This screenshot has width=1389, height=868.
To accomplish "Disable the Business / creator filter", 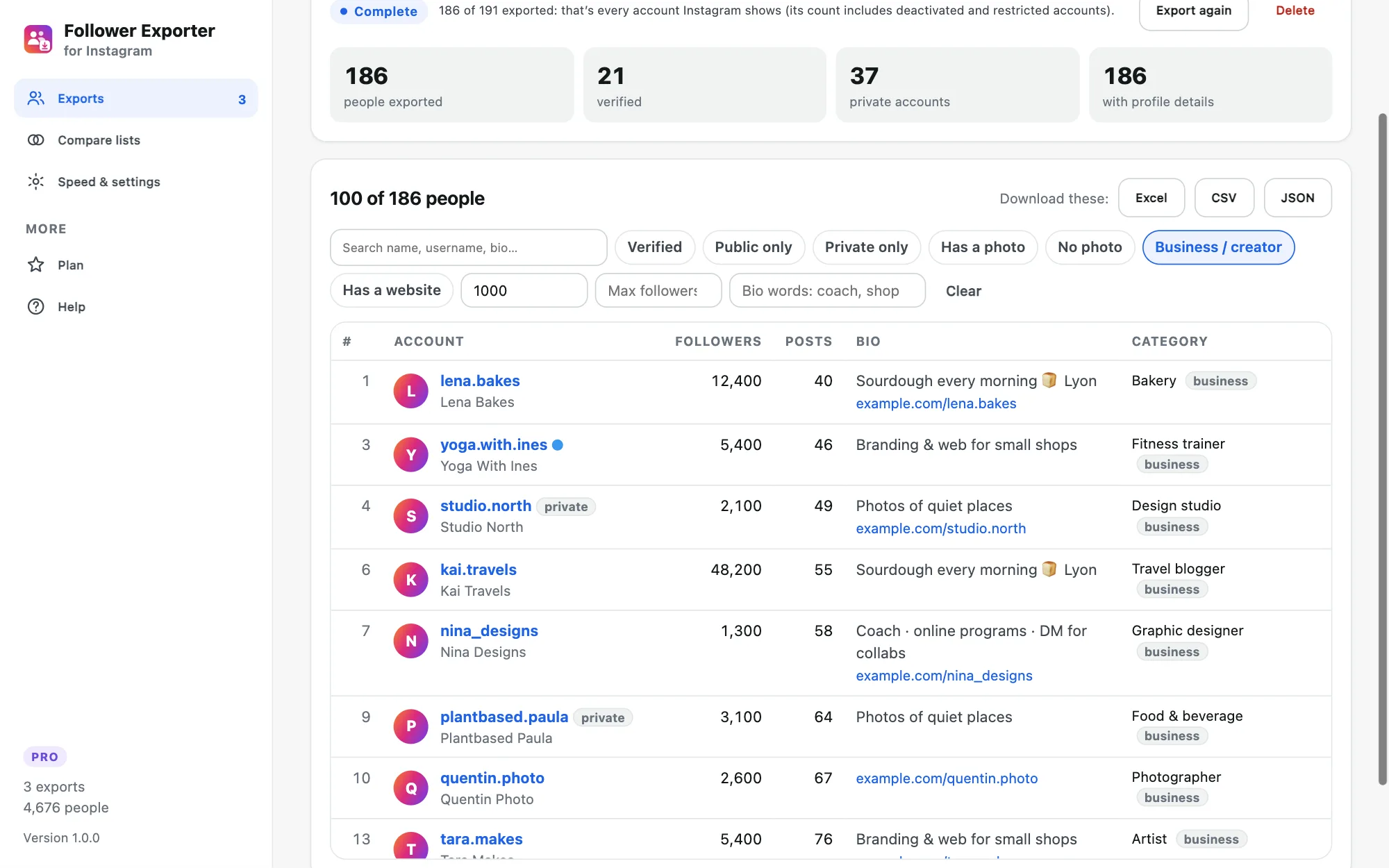I will click(x=1218, y=247).
